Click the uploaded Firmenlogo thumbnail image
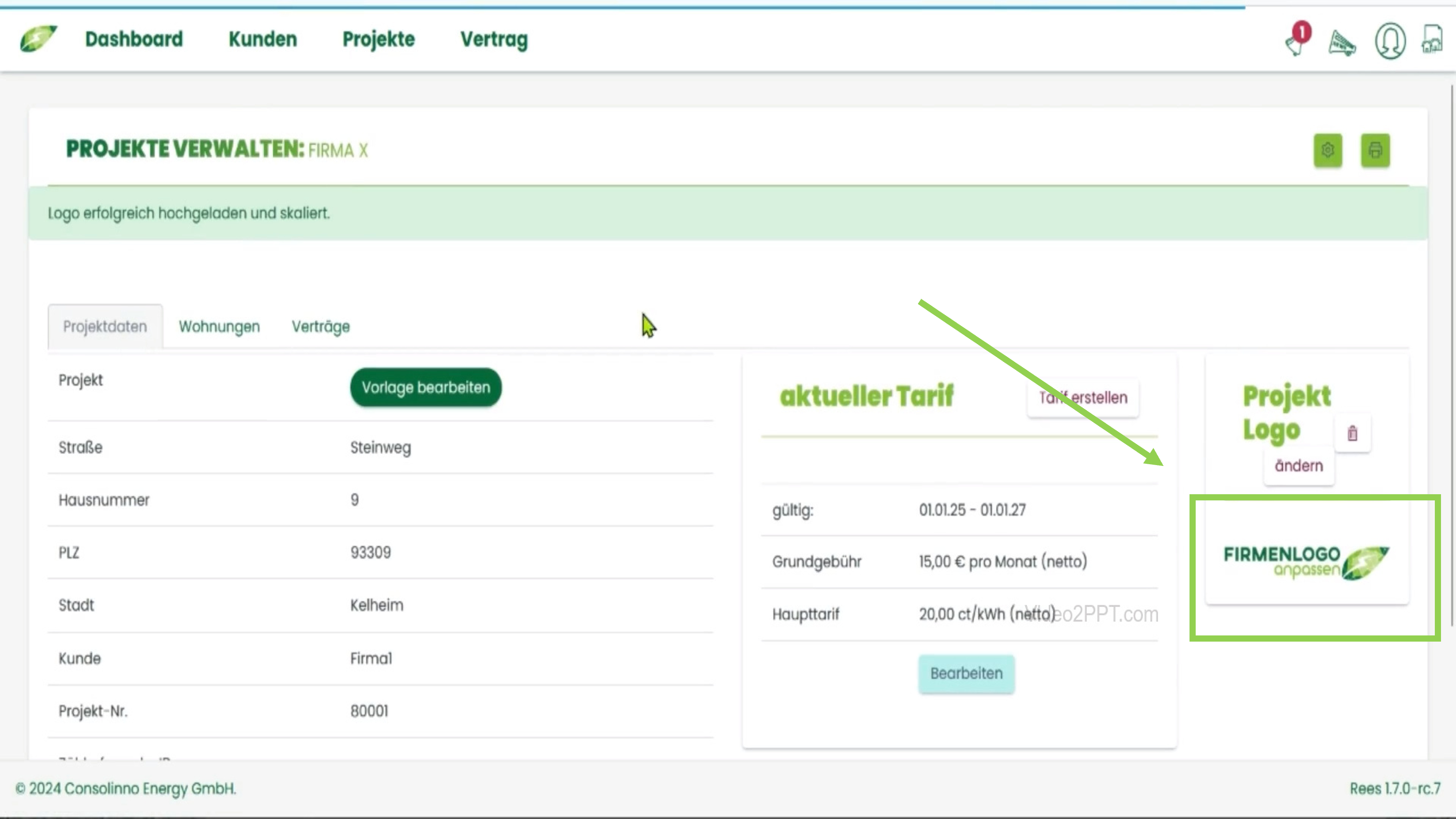This screenshot has width=1456, height=819. (x=1306, y=562)
